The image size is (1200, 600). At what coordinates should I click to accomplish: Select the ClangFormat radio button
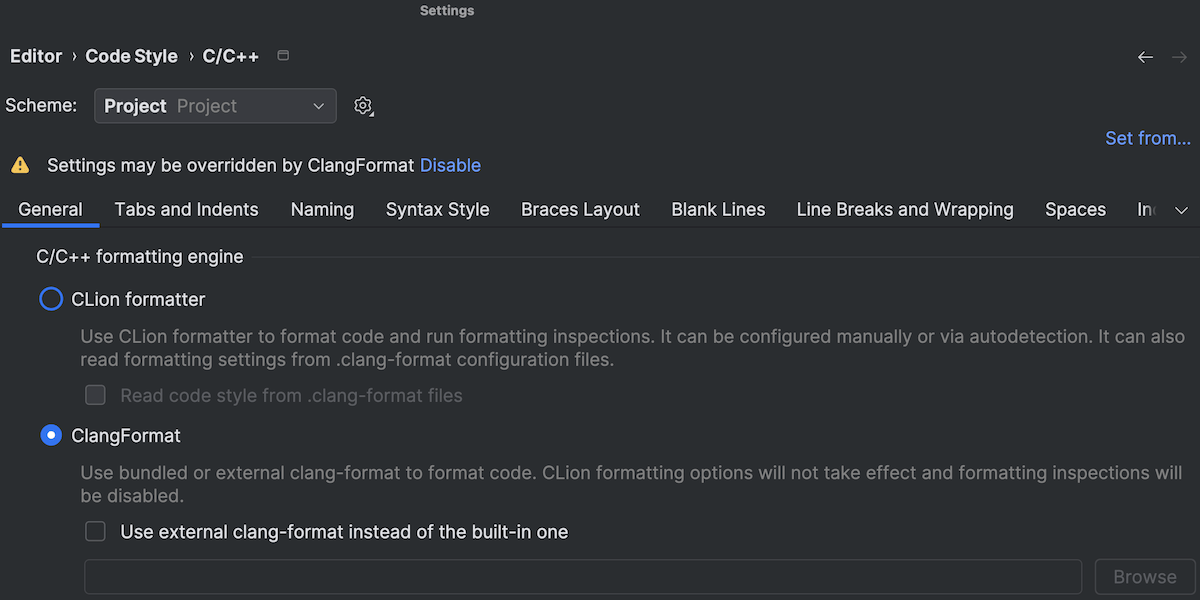pyautogui.click(x=51, y=436)
